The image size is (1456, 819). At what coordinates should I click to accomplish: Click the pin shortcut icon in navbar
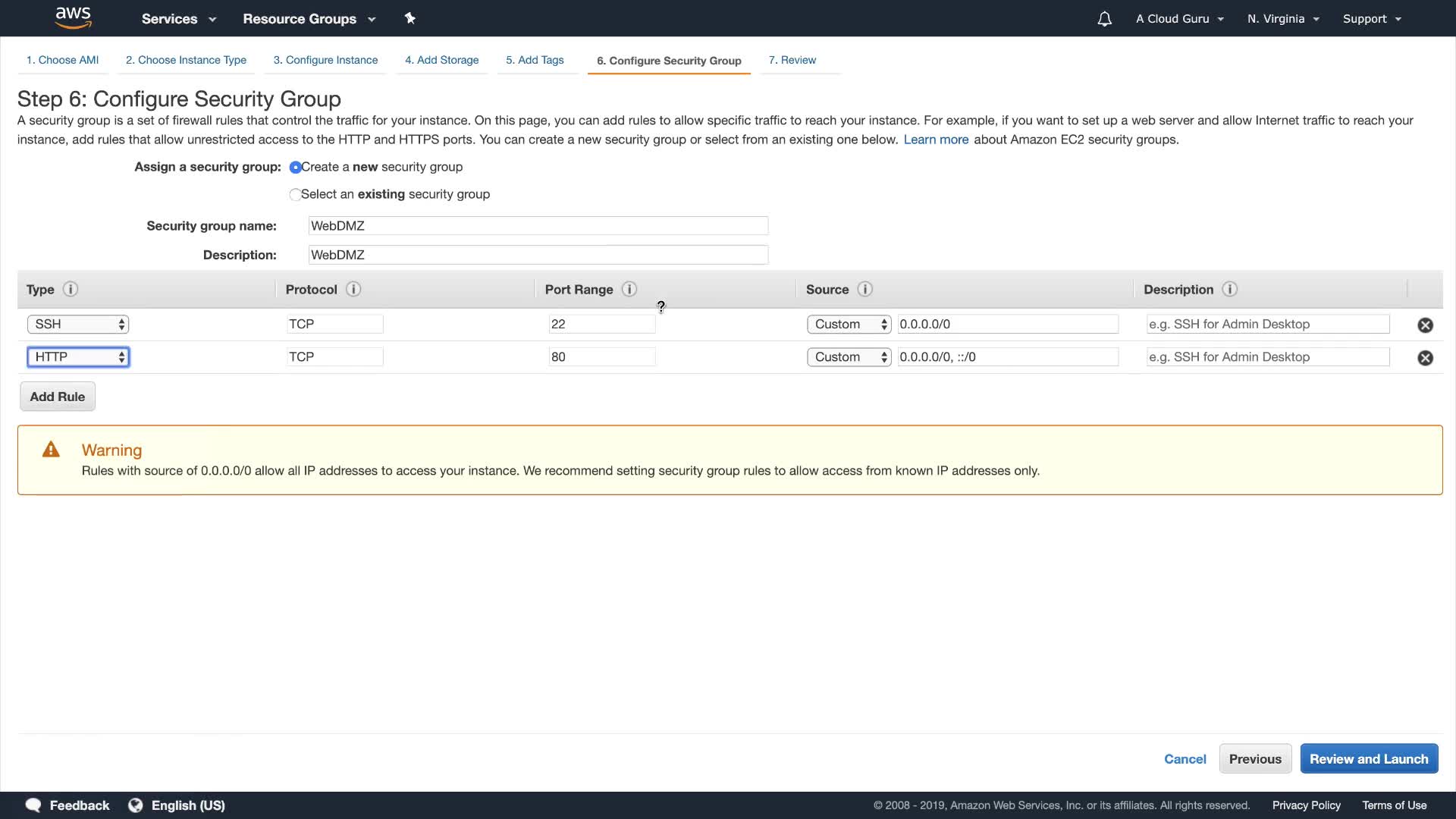pyautogui.click(x=409, y=18)
